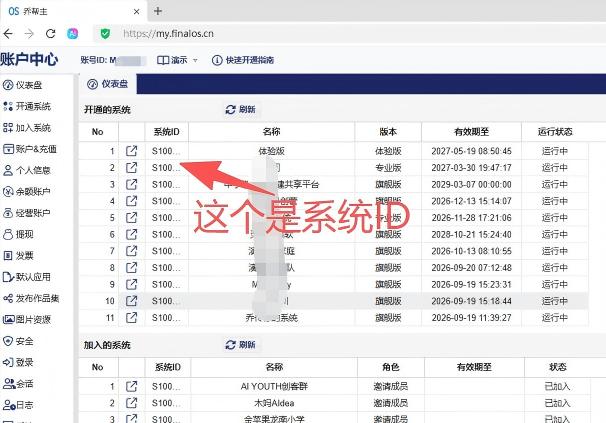
Task: Open 账户&充值 in the sidebar
Action: [x=30, y=149]
